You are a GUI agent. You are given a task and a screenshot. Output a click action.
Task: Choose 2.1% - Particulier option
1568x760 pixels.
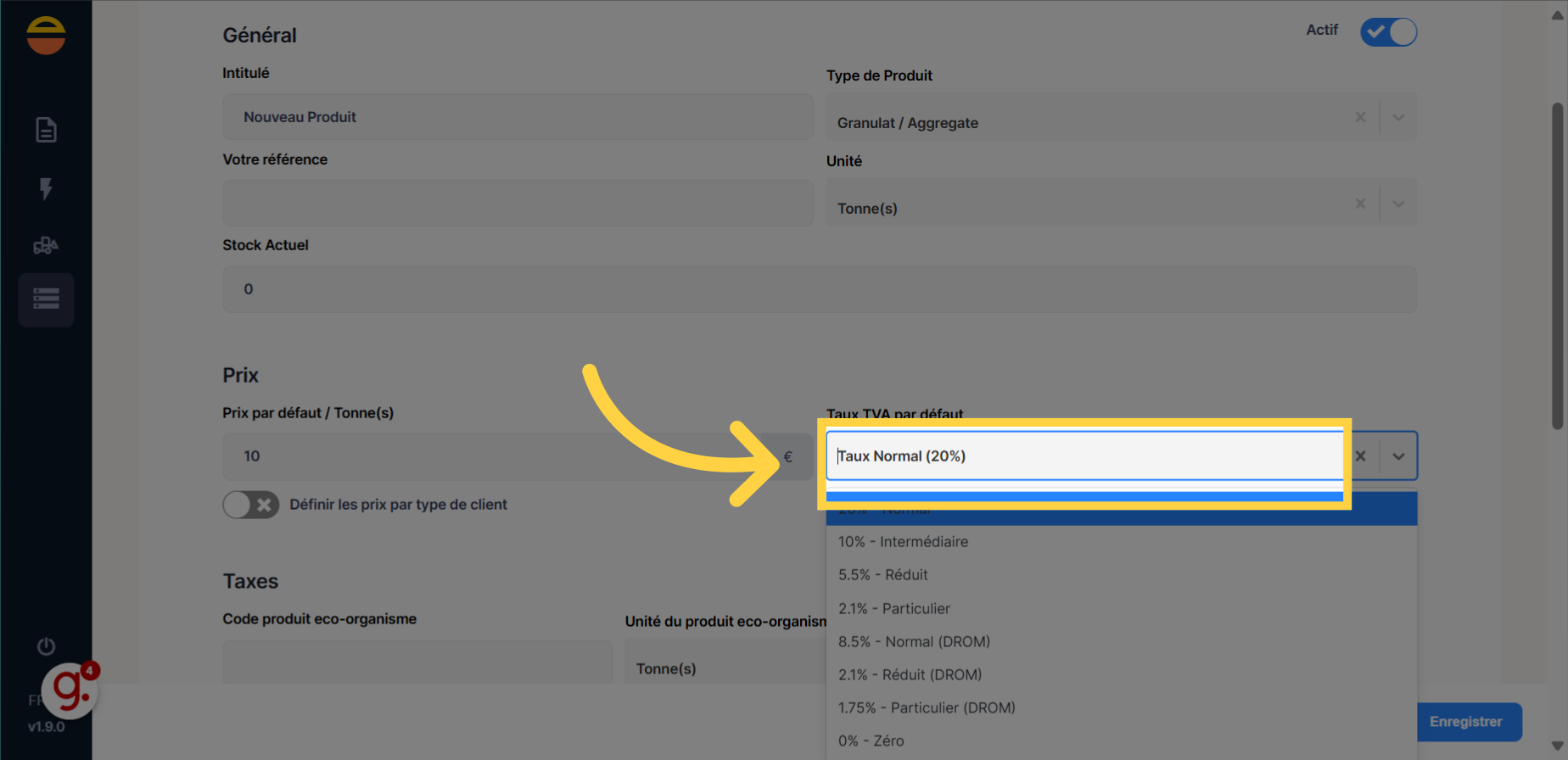pos(1122,609)
